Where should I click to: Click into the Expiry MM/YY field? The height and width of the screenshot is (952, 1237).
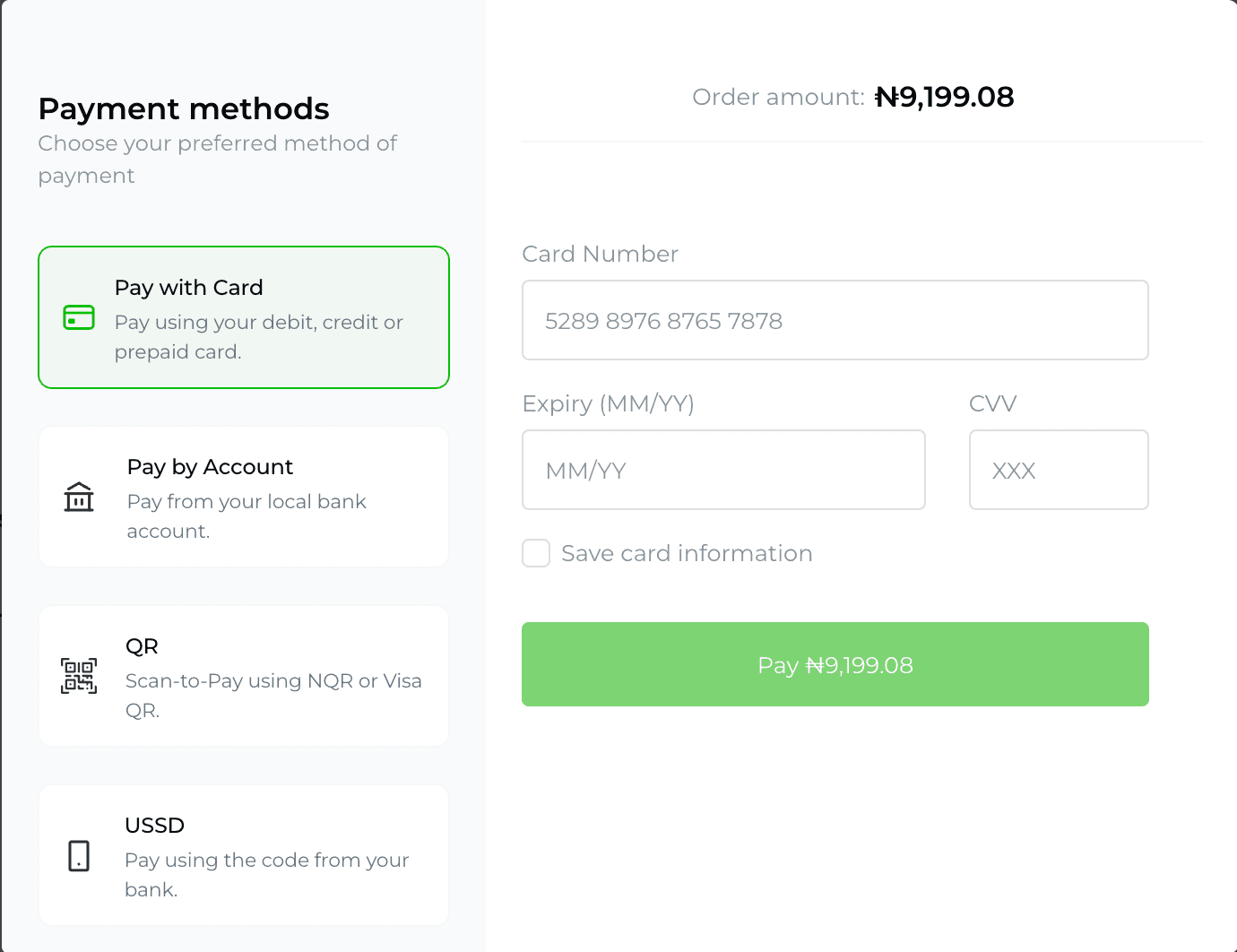pos(723,470)
